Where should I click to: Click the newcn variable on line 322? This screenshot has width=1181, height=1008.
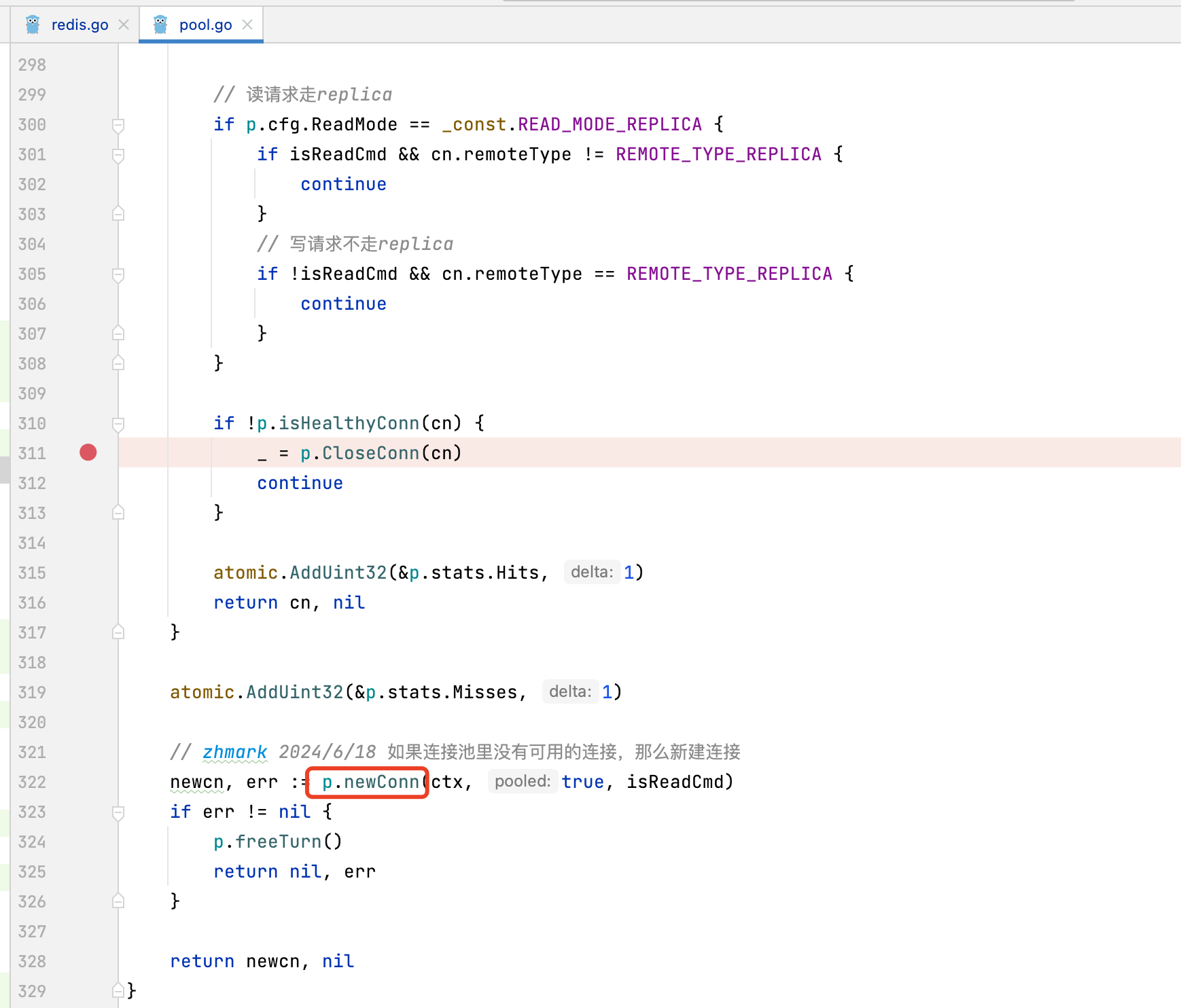(x=197, y=782)
